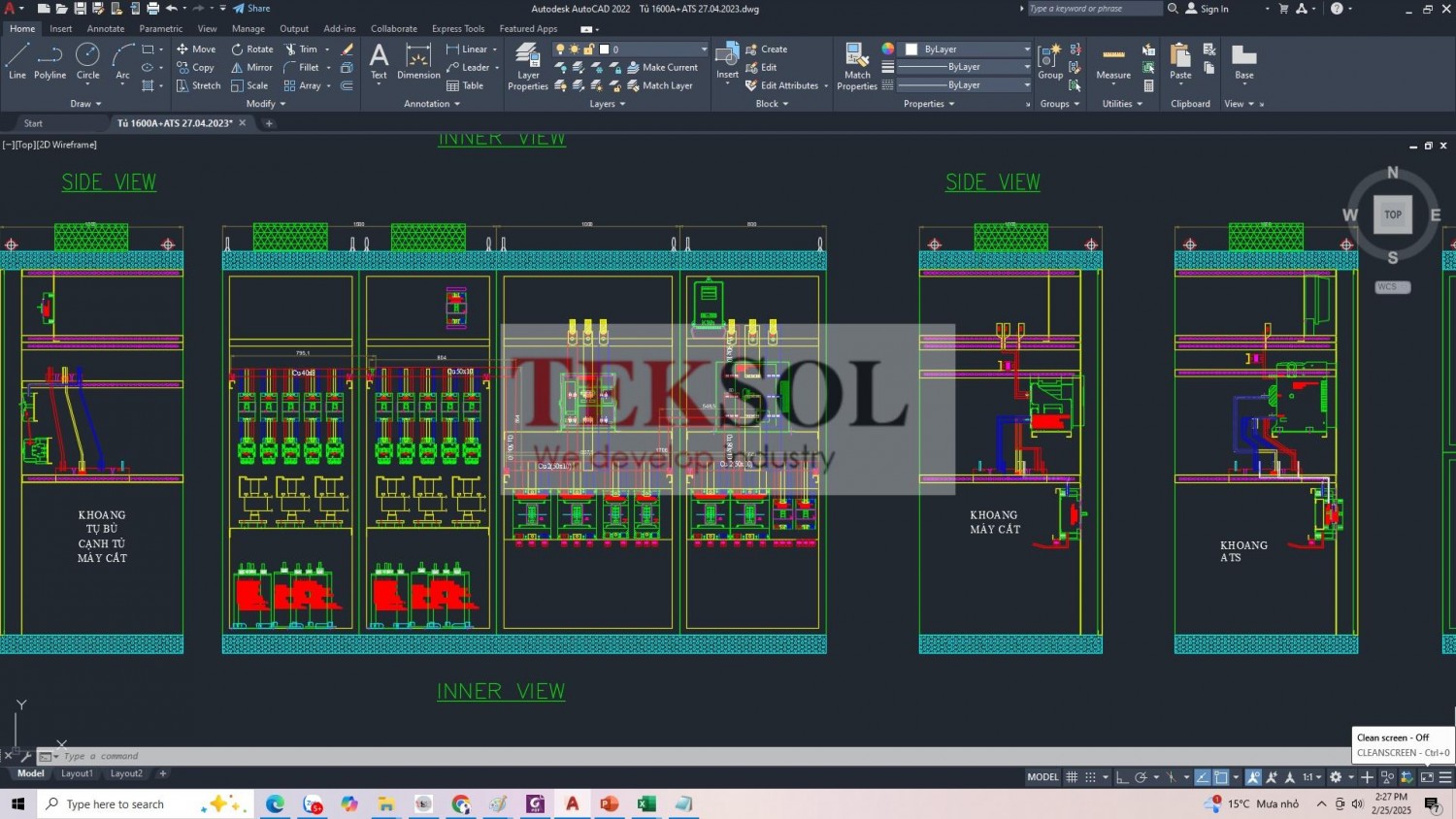Viewport: 1456px width, 819px height.
Task: Expand the Layers panel
Action: (x=607, y=104)
